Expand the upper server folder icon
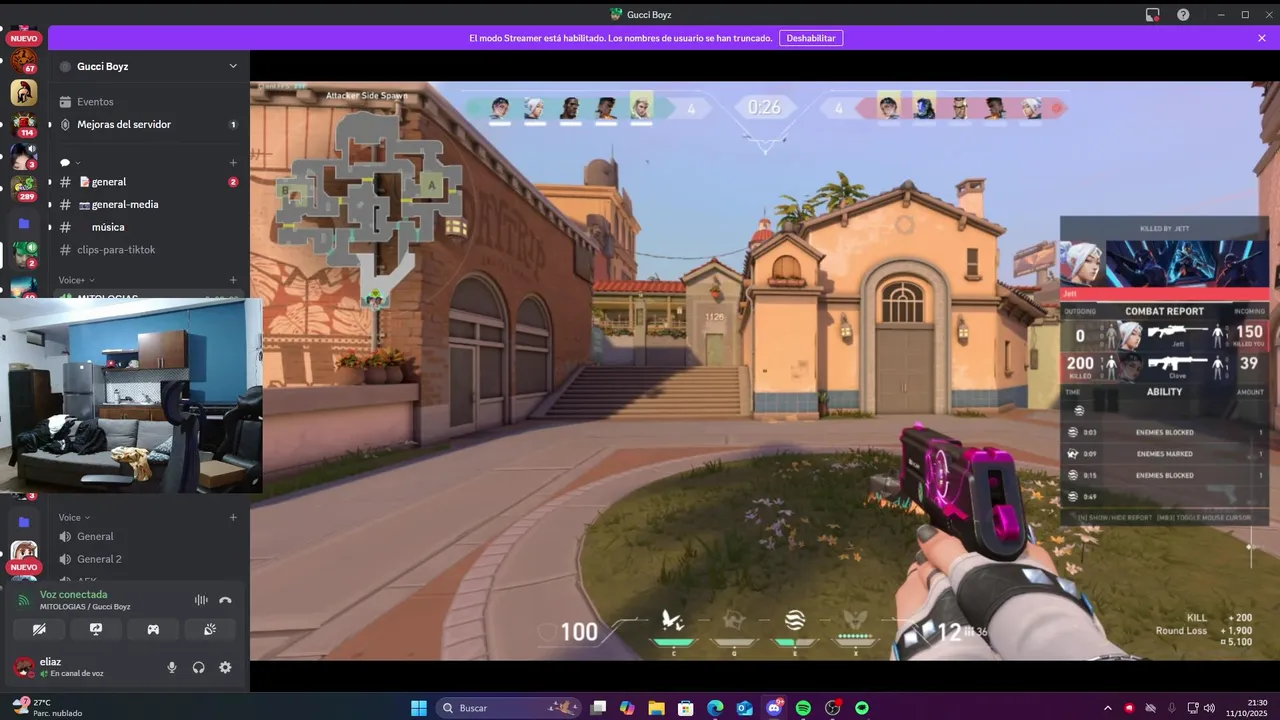The height and width of the screenshot is (720, 1280). [24, 223]
